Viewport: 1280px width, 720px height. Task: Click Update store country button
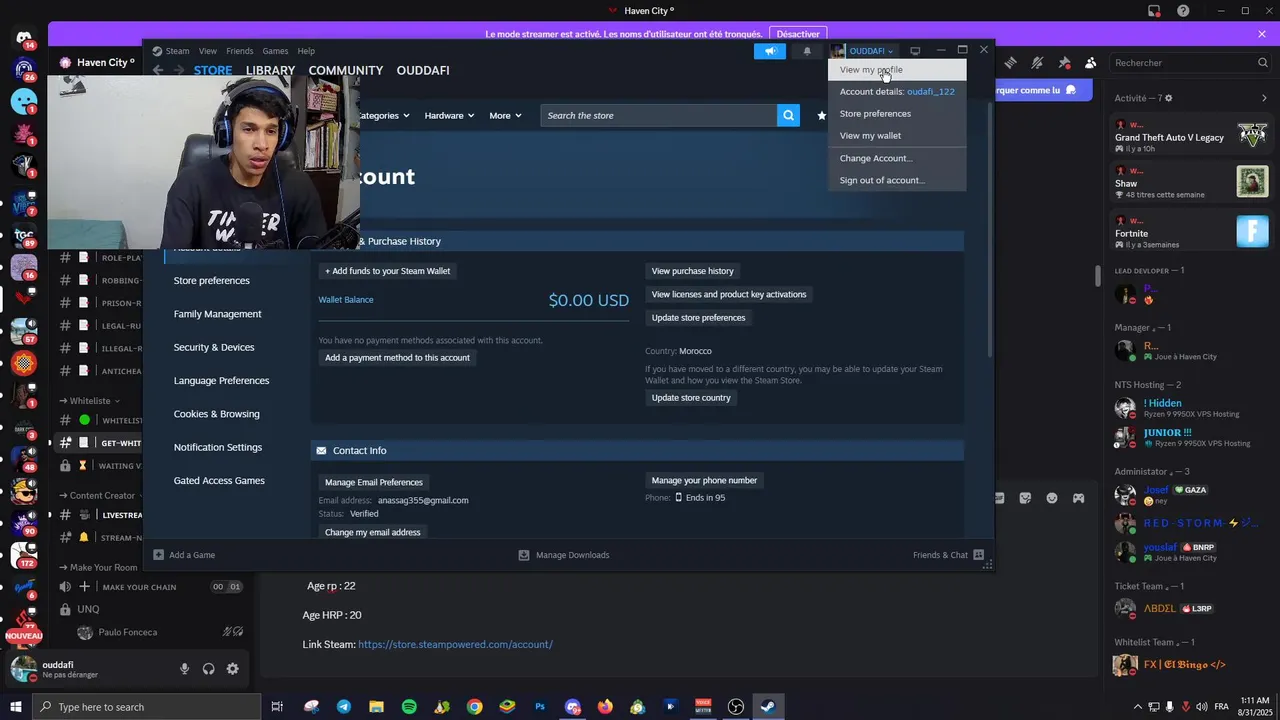[x=691, y=398]
